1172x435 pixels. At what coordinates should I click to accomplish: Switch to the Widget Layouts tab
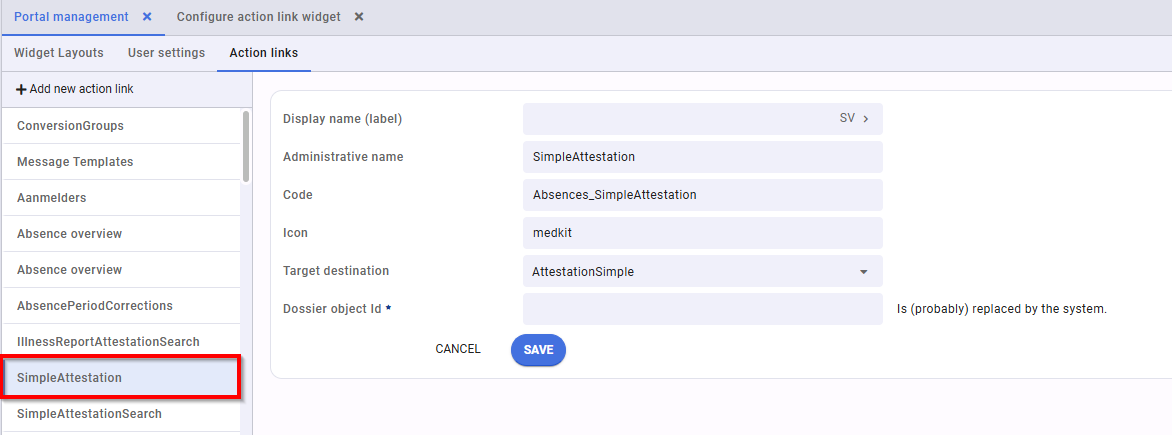click(x=58, y=53)
